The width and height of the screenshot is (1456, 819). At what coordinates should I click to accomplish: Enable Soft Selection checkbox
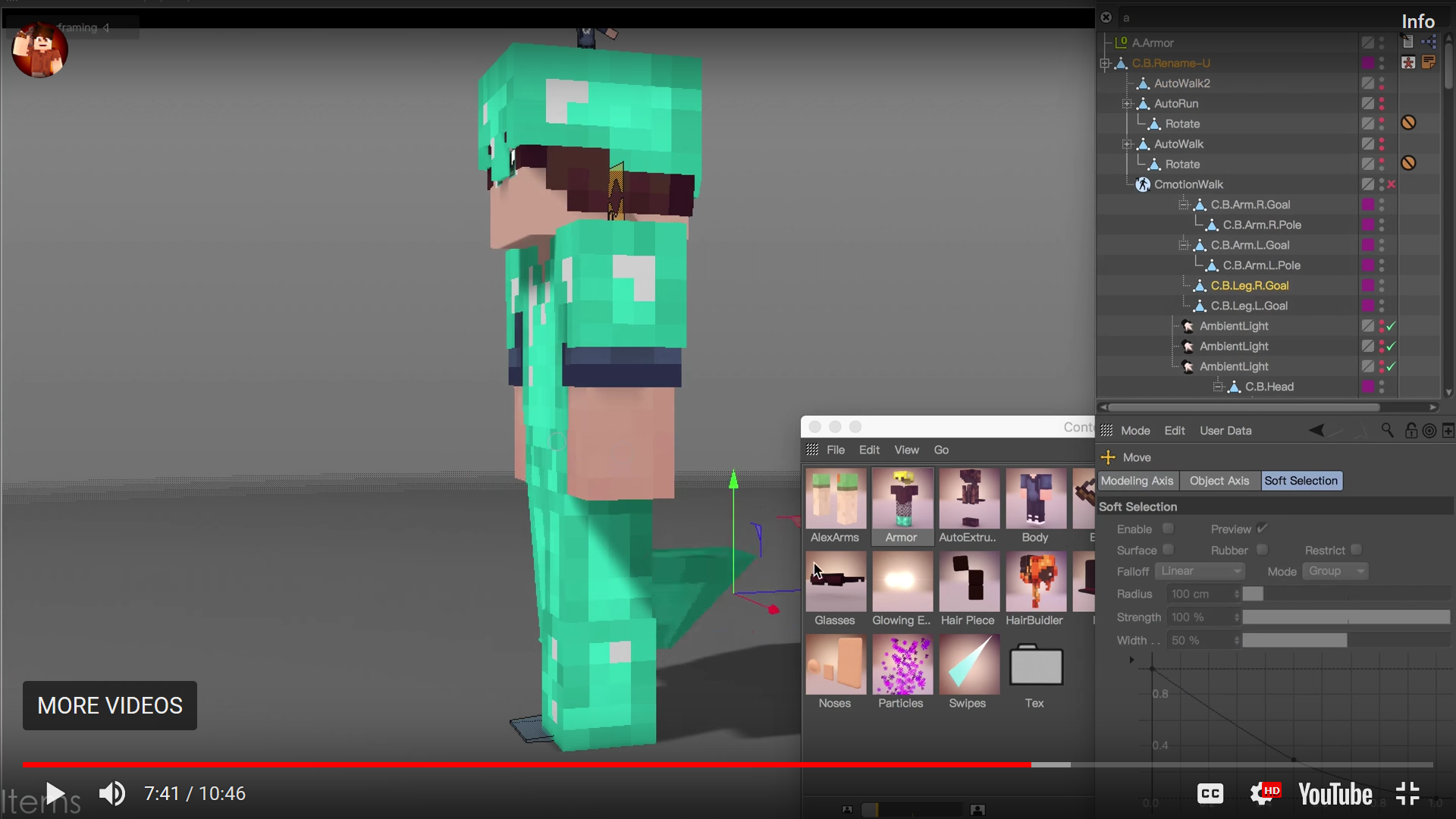[1168, 529]
